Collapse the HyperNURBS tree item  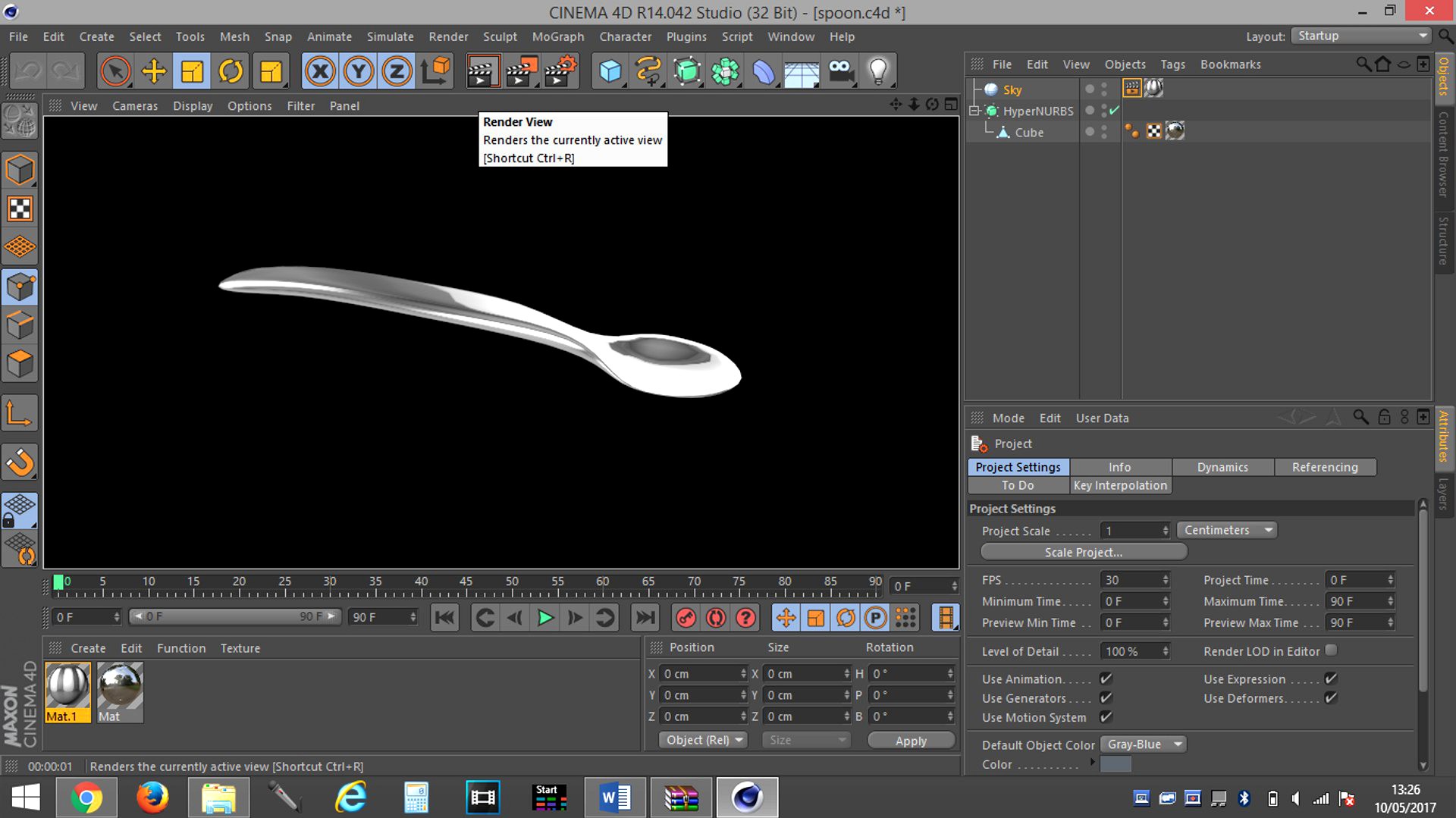click(974, 111)
